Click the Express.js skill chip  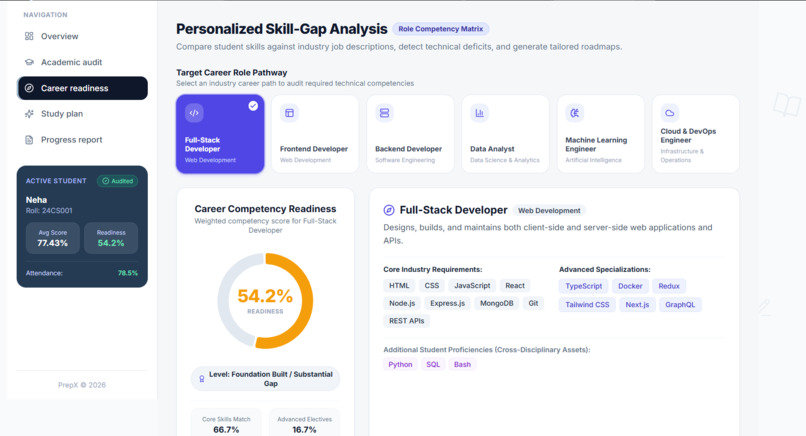(447, 303)
